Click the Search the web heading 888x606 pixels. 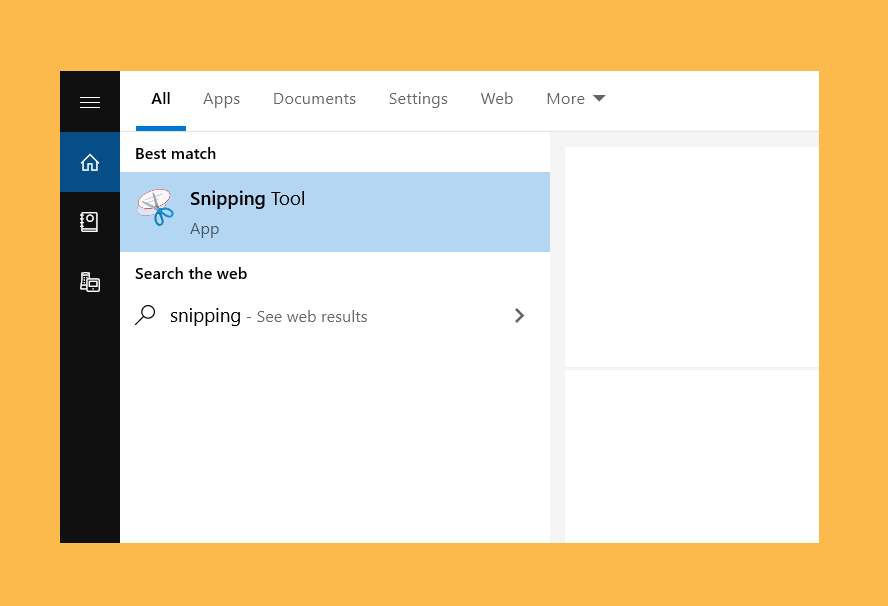pos(191,274)
